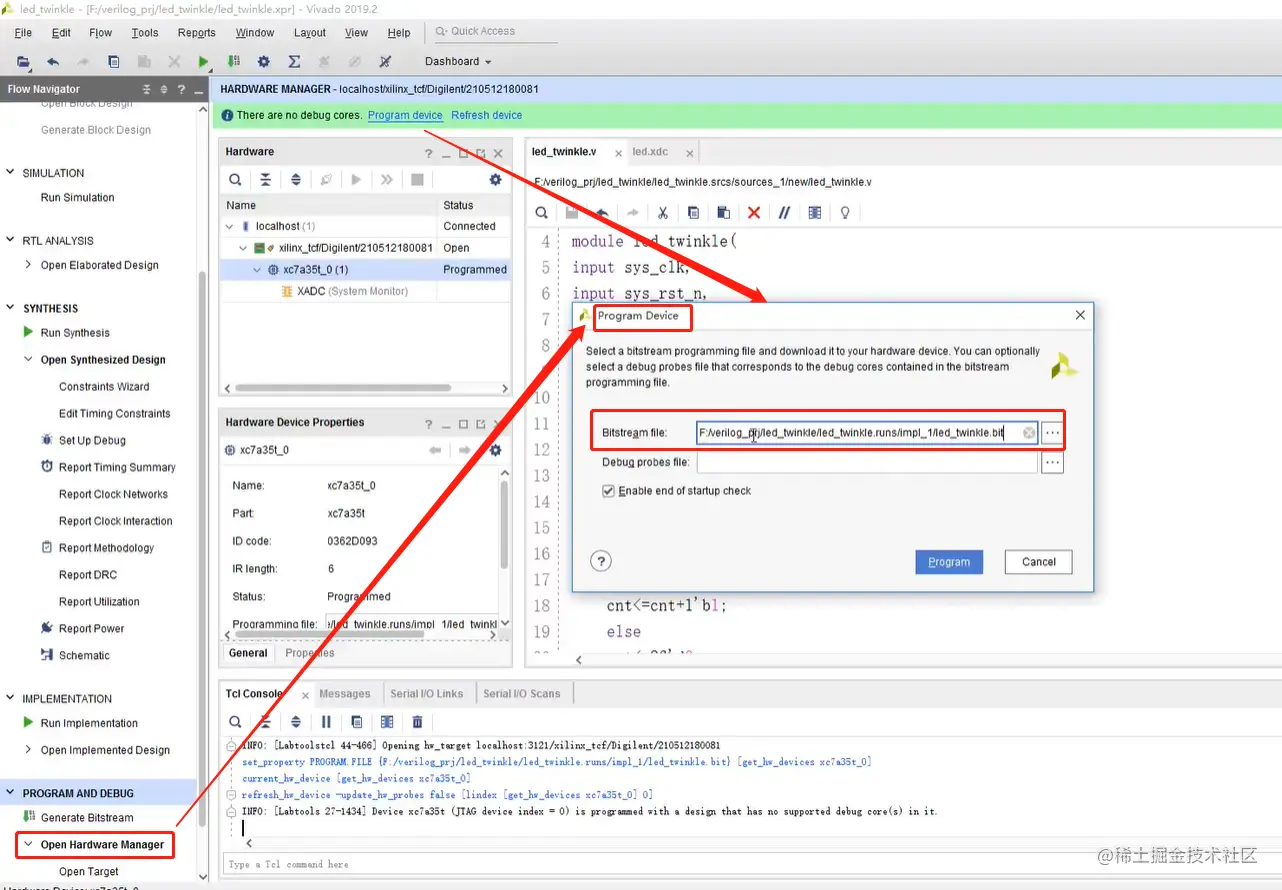Click into Debug probes file field
1282x890 pixels.
click(x=867, y=463)
